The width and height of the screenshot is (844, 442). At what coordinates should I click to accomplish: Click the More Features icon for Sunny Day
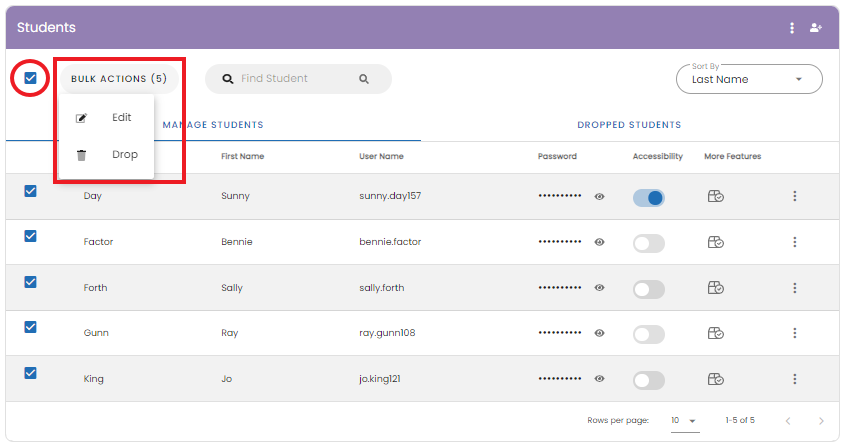[x=716, y=197]
